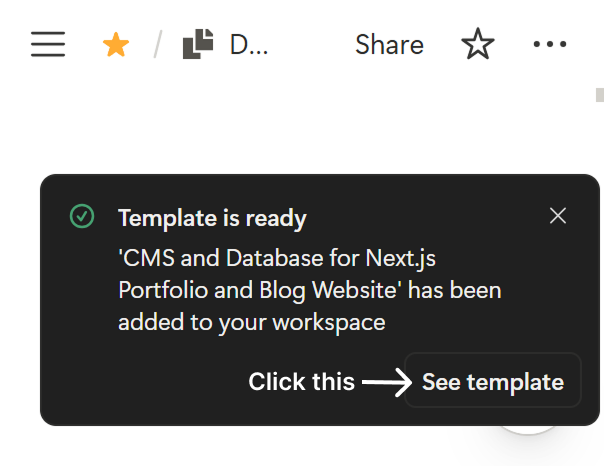This screenshot has height=466, width=604.
Task: Open the Share menu
Action: 389,45
